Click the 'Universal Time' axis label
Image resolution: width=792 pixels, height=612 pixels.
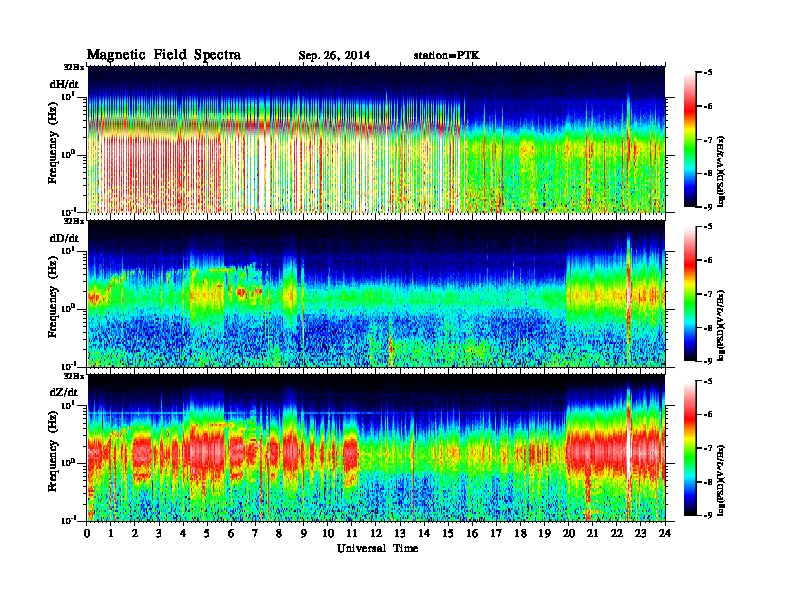point(377,548)
